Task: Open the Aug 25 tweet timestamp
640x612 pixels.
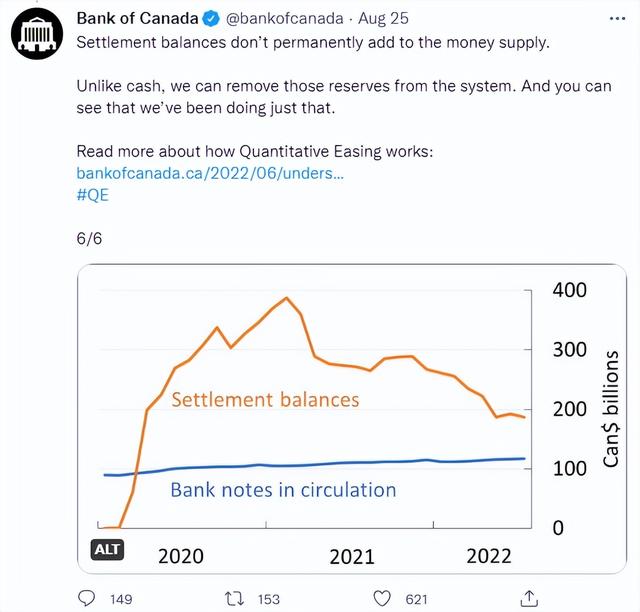Action: pos(383,18)
